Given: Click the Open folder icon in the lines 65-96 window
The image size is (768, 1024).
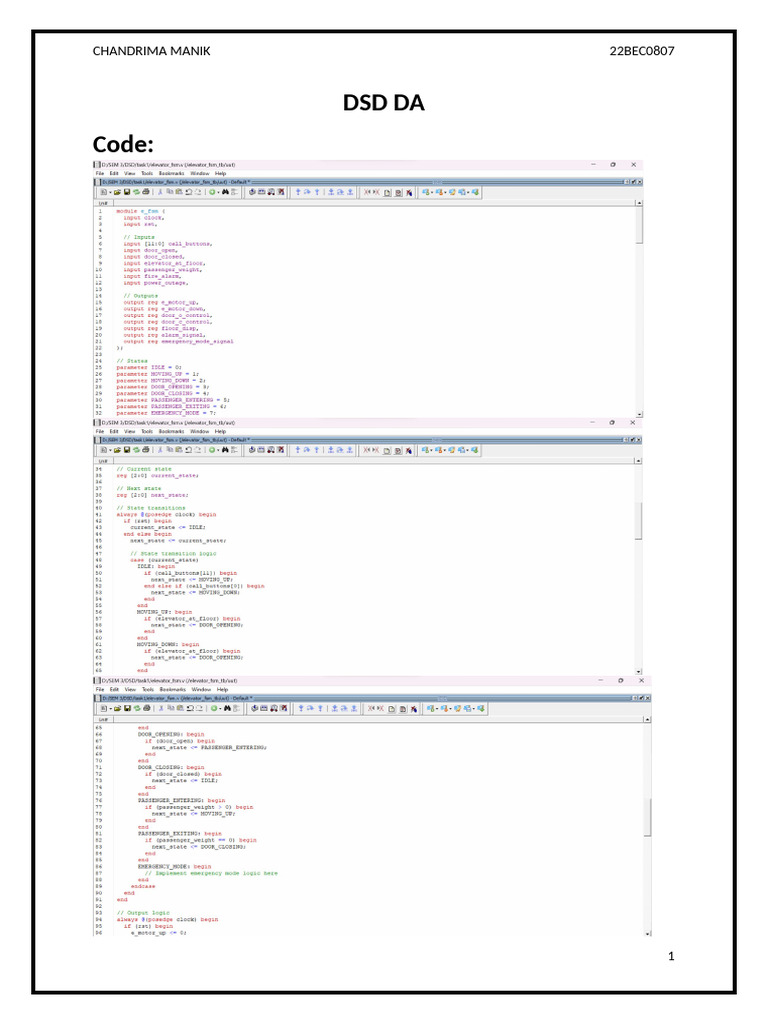Looking at the screenshot, I should point(118,709).
